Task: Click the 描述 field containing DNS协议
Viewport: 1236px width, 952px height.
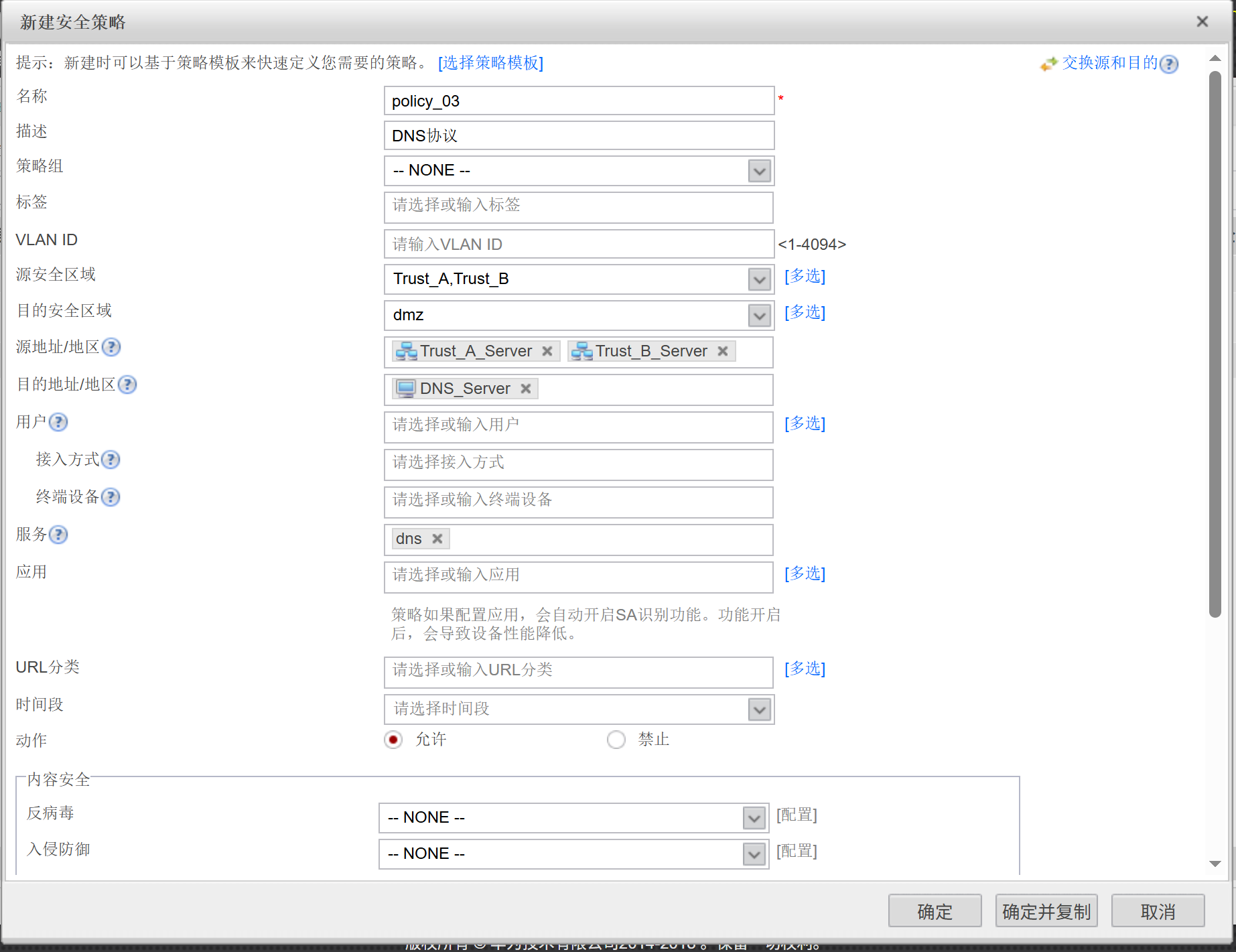Action: click(579, 135)
